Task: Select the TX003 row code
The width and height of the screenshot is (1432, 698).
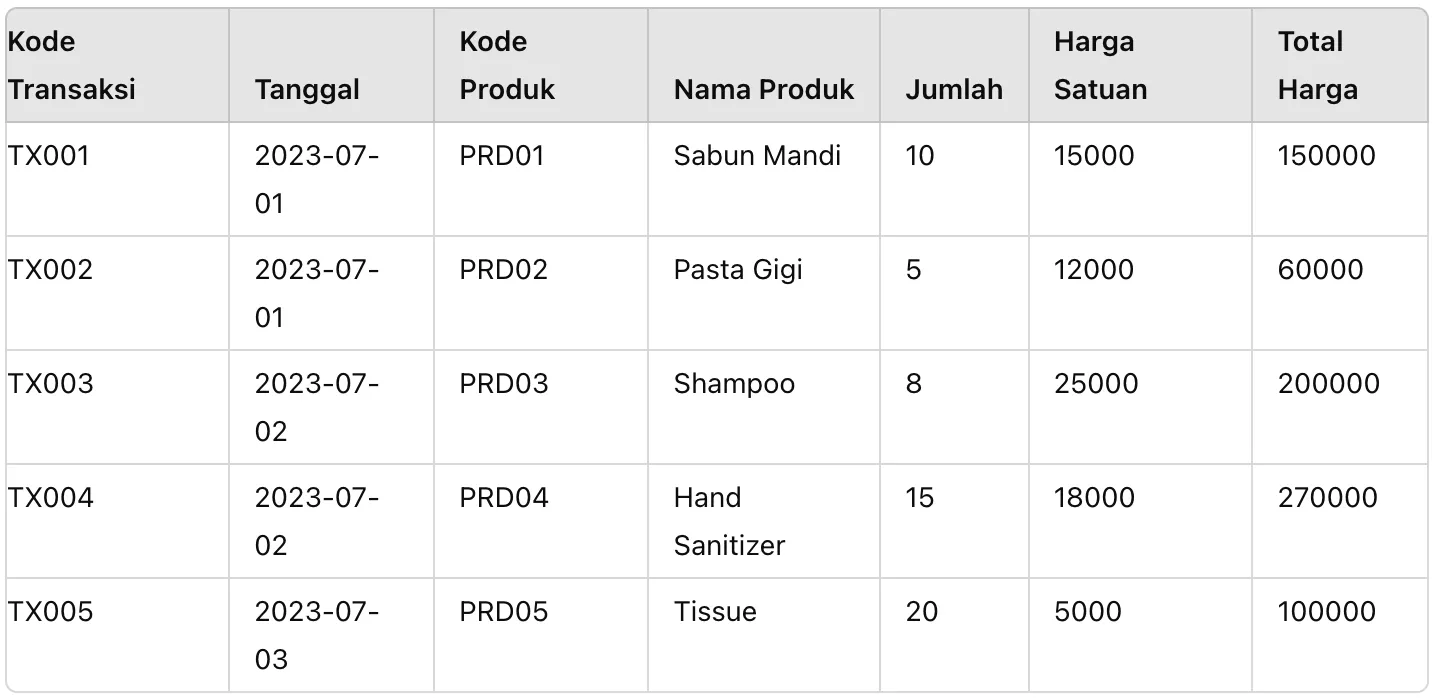Action: pos(51,384)
